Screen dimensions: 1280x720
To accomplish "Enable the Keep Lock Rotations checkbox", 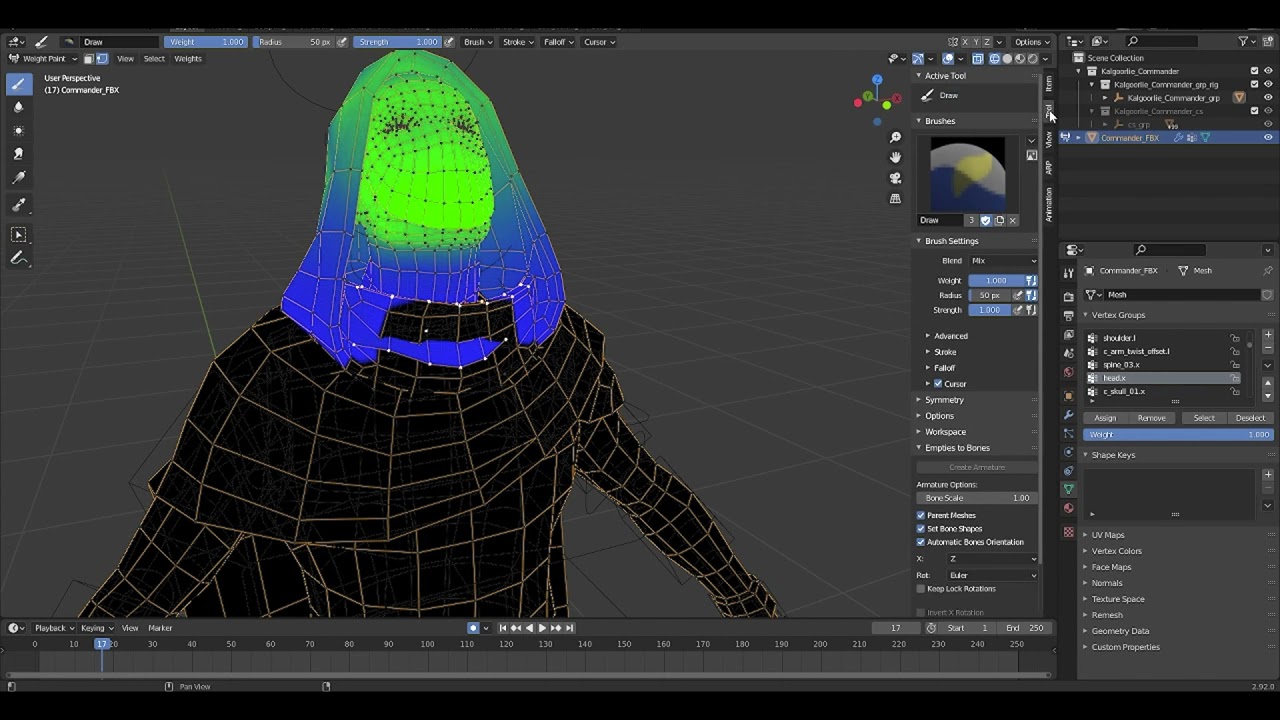I will click(921, 589).
